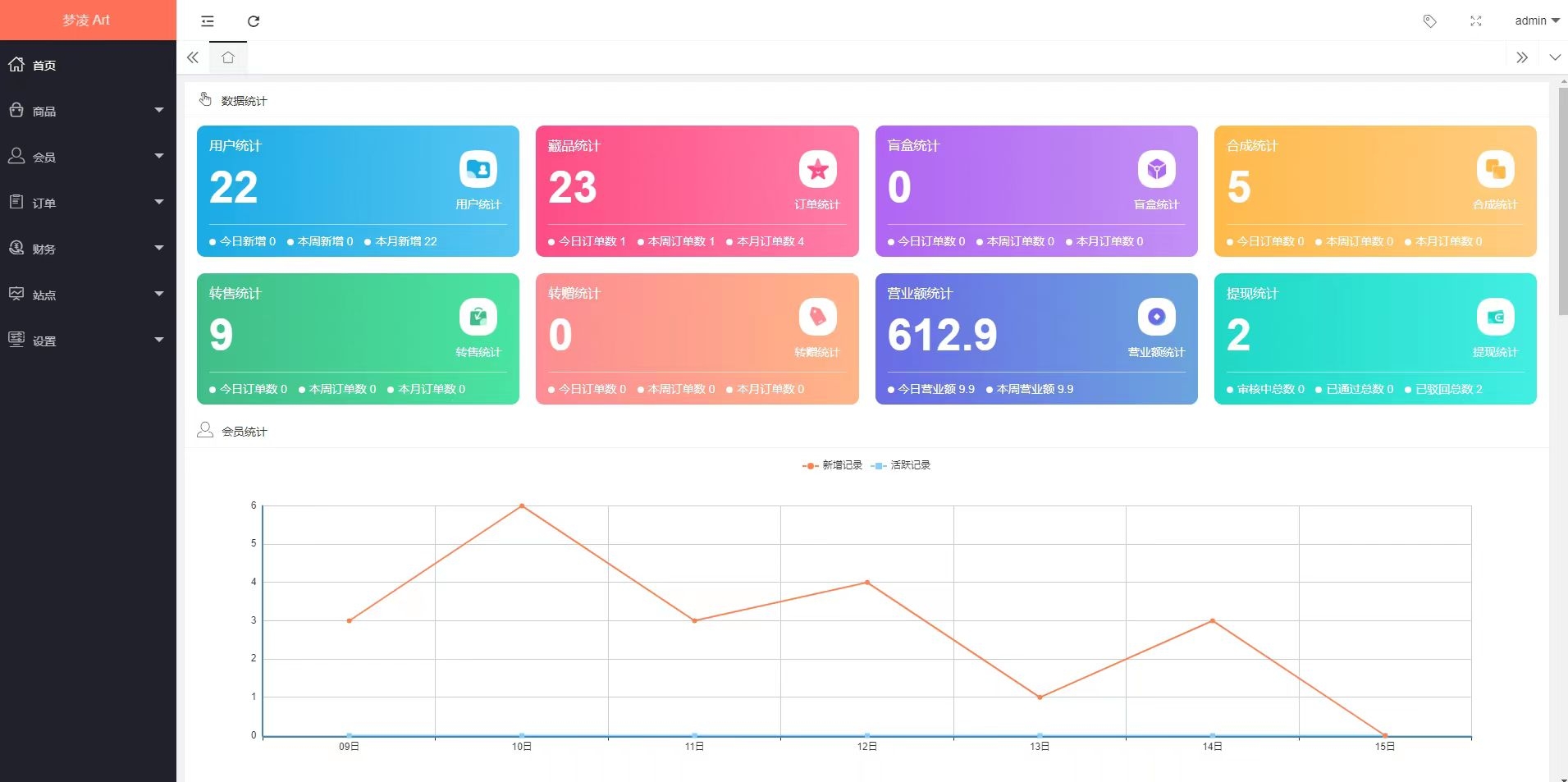This screenshot has width=1568, height=782.
Task: Switch to the home tab
Action: (228, 57)
